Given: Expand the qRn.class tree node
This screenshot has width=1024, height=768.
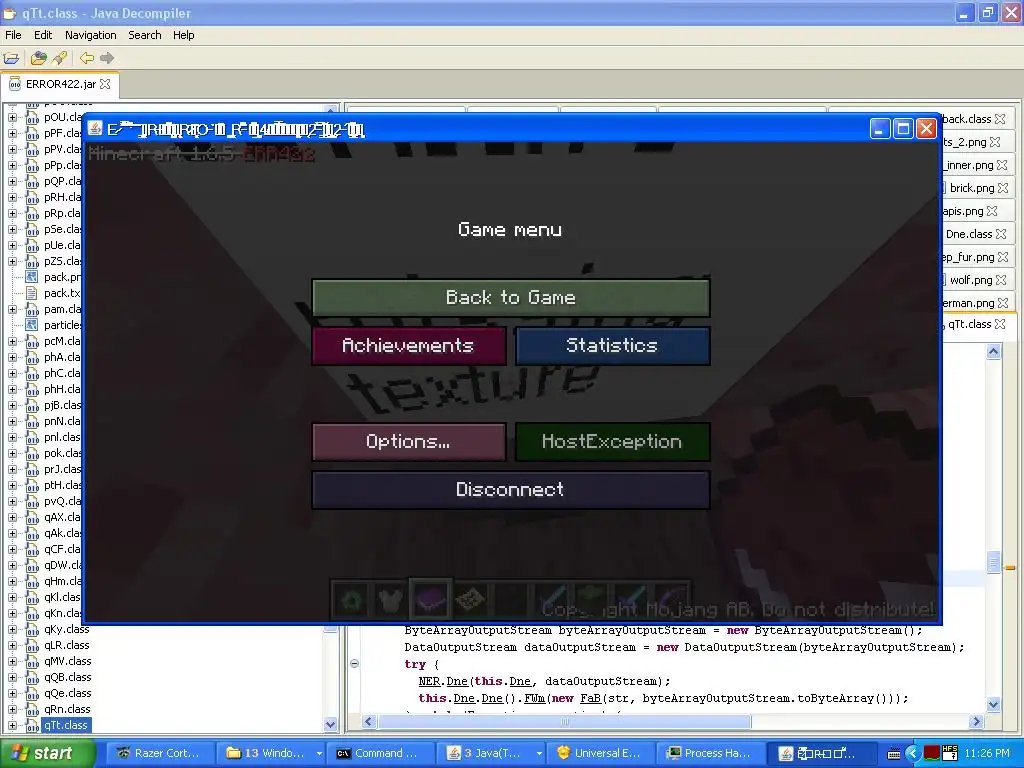Looking at the screenshot, I should pos(12,709).
